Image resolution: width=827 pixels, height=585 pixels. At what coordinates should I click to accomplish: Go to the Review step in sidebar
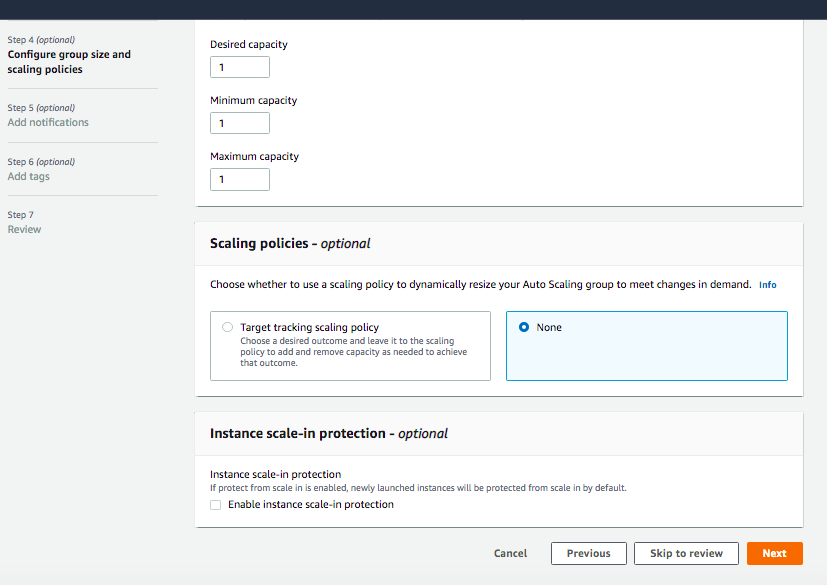click(x=25, y=229)
